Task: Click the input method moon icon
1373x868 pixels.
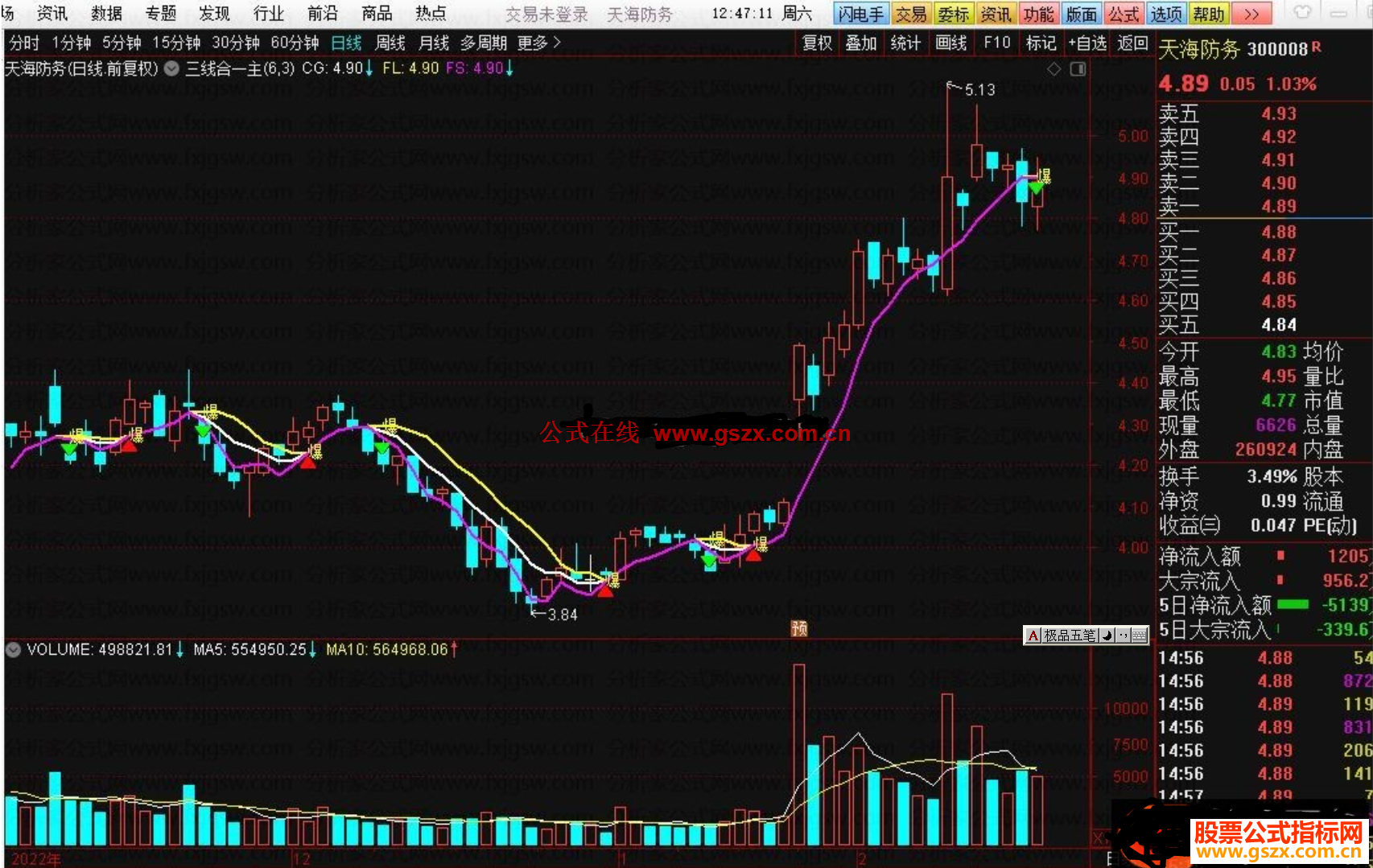Action: 1107,636
